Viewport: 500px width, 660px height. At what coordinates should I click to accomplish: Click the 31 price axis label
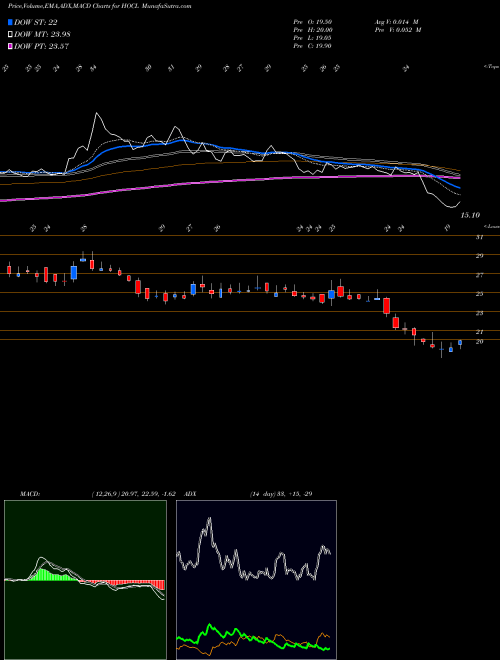(x=479, y=237)
